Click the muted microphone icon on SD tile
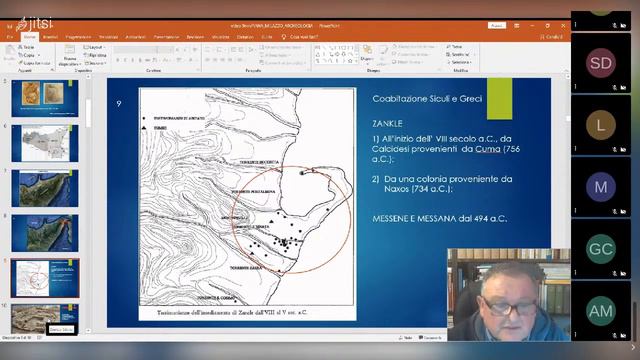 (615, 87)
